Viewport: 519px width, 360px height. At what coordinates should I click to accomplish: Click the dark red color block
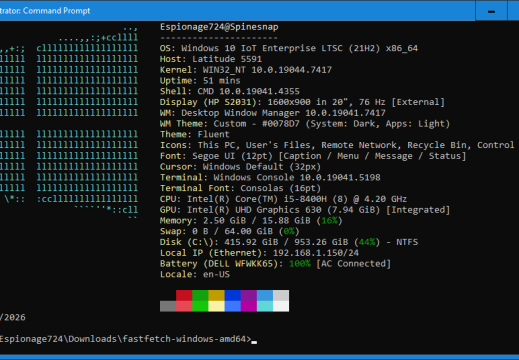[x=184, y=295]
